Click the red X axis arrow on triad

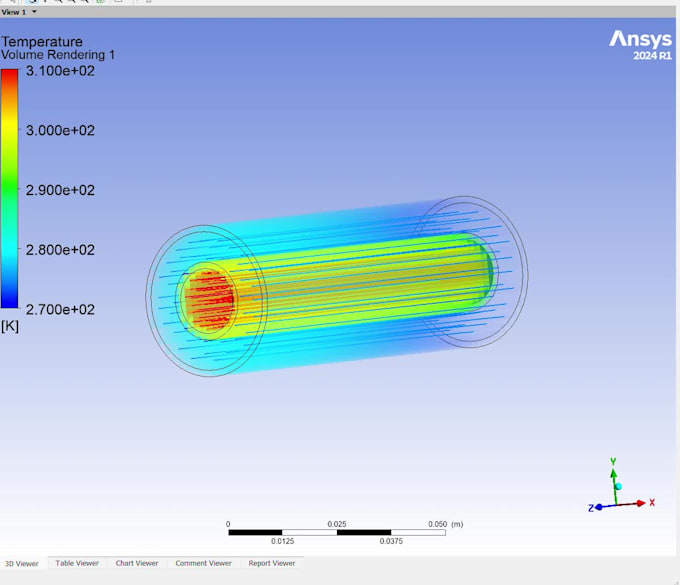click(641, 503)
